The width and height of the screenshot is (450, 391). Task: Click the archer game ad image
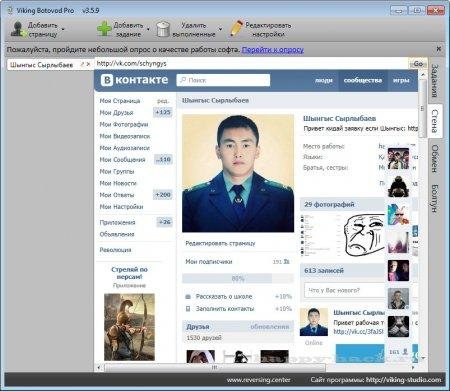pos(129,327)
